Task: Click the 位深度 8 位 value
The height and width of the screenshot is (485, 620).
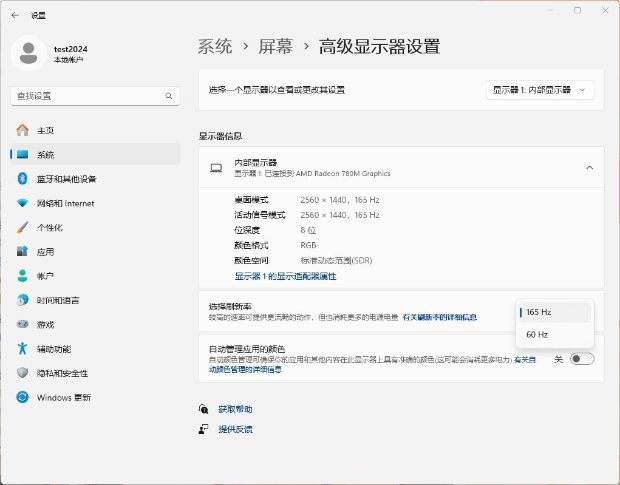Action: click(308, 230)
